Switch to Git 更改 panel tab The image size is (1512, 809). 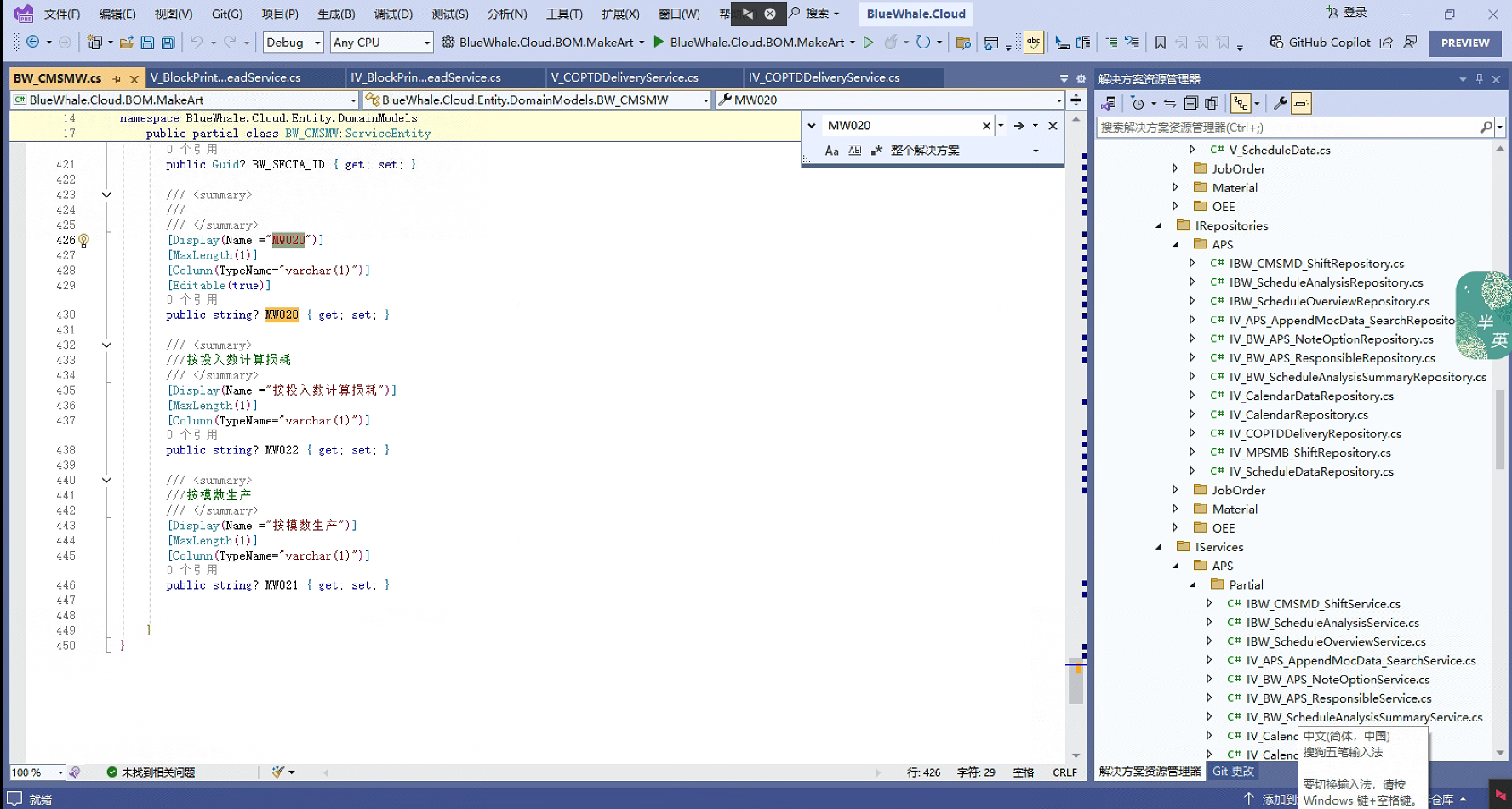(1233, 771)
